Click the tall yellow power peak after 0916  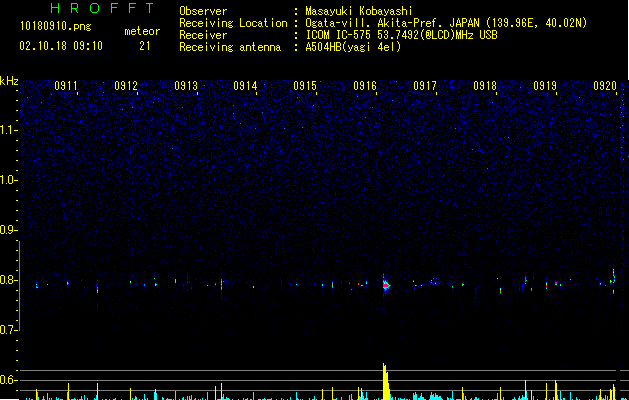pyautogui.click(x=386, y=382)
